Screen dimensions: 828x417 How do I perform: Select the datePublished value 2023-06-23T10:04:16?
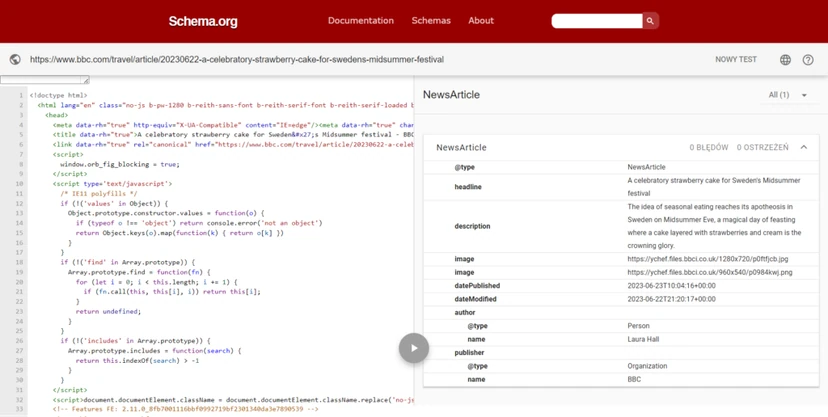tap(671, 286)
